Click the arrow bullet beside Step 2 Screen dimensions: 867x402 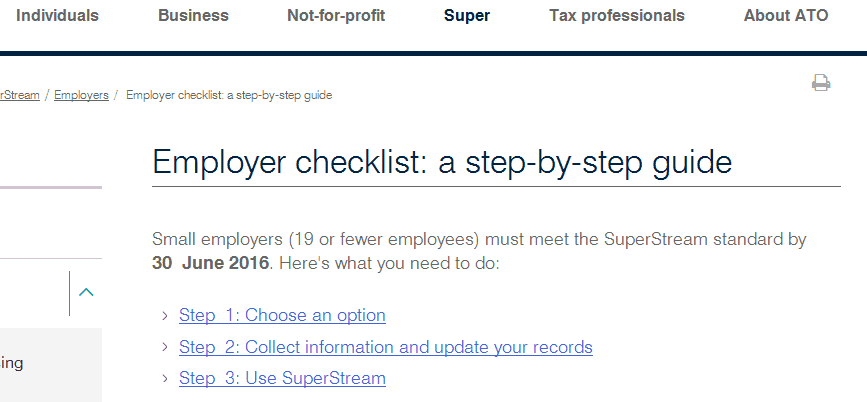click(165, 347)
